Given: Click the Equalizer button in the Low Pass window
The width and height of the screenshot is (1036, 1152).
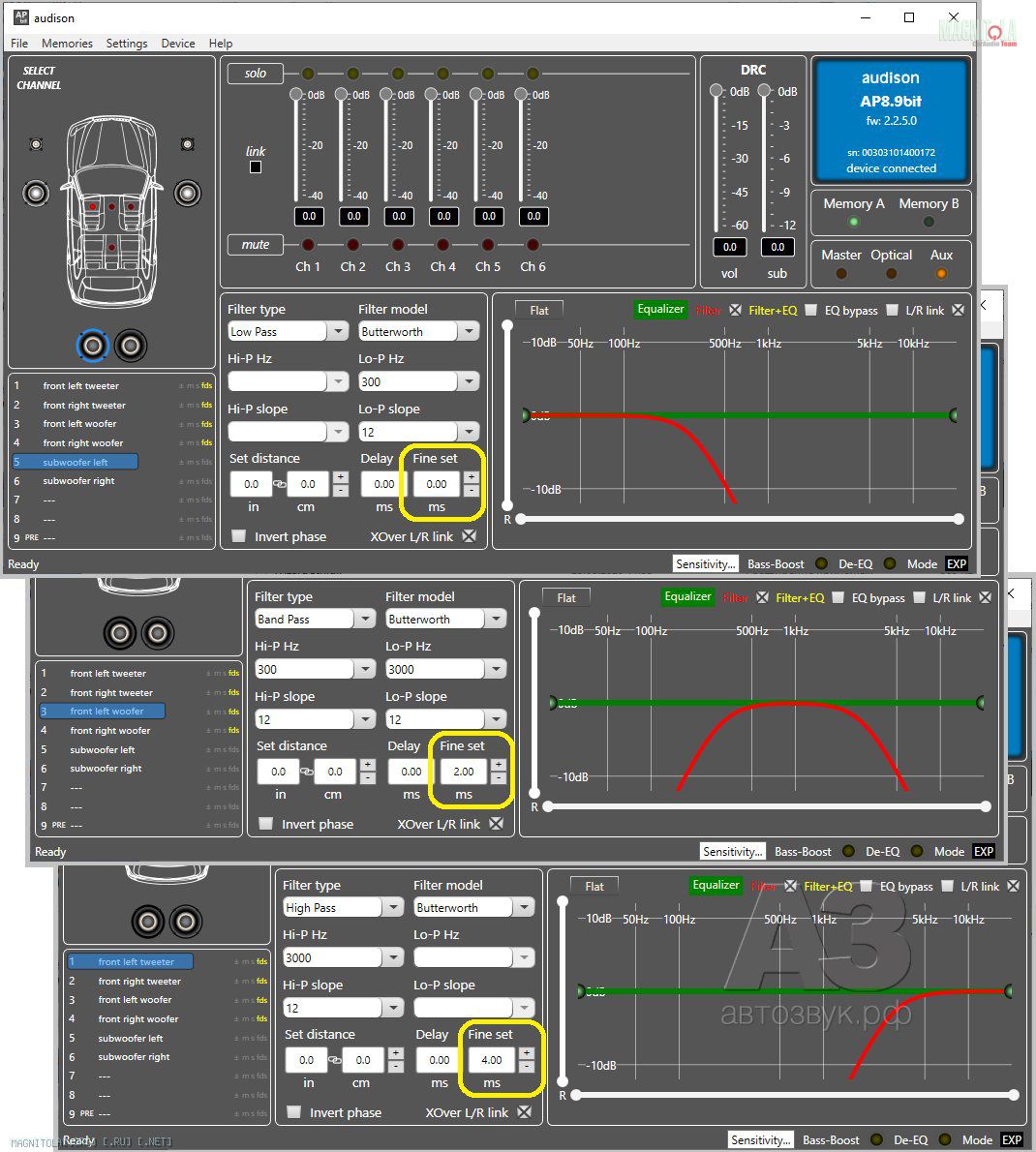Looking at the screenshot, I should pos(660,310).
